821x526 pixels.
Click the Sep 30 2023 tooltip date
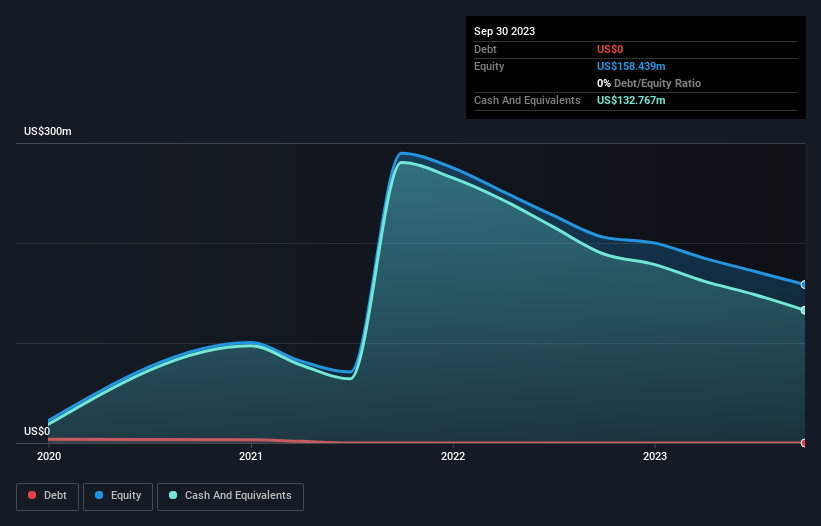pos(504,31)
